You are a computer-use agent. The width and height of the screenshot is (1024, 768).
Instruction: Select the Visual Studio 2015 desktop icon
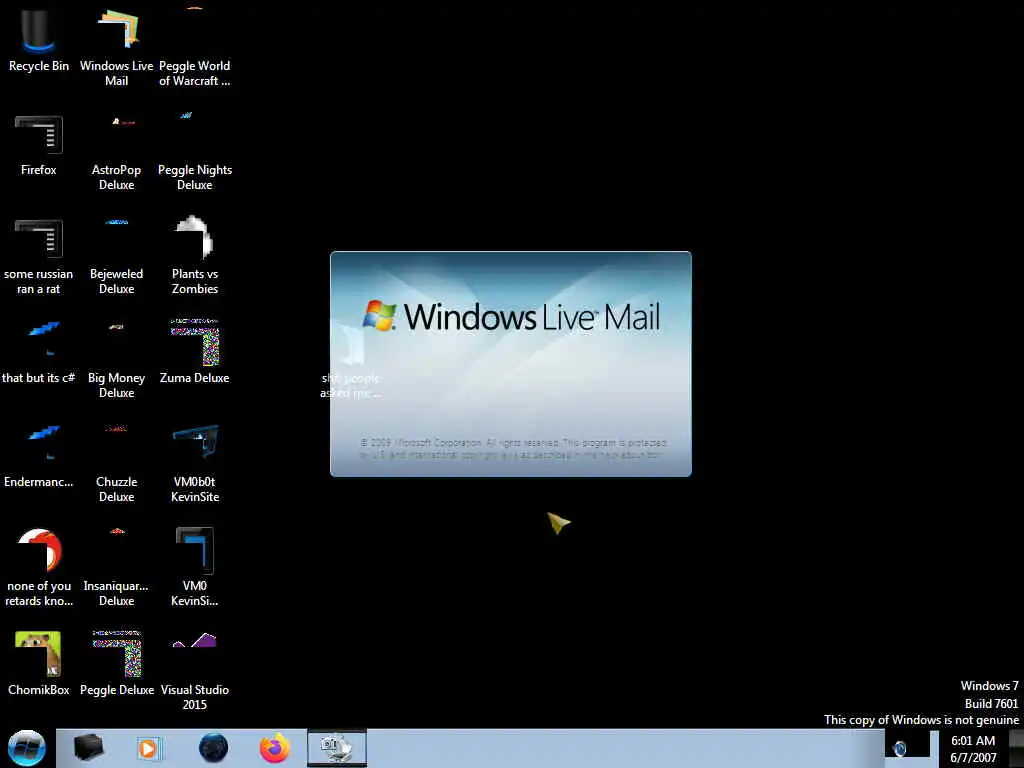click(195, 671)
